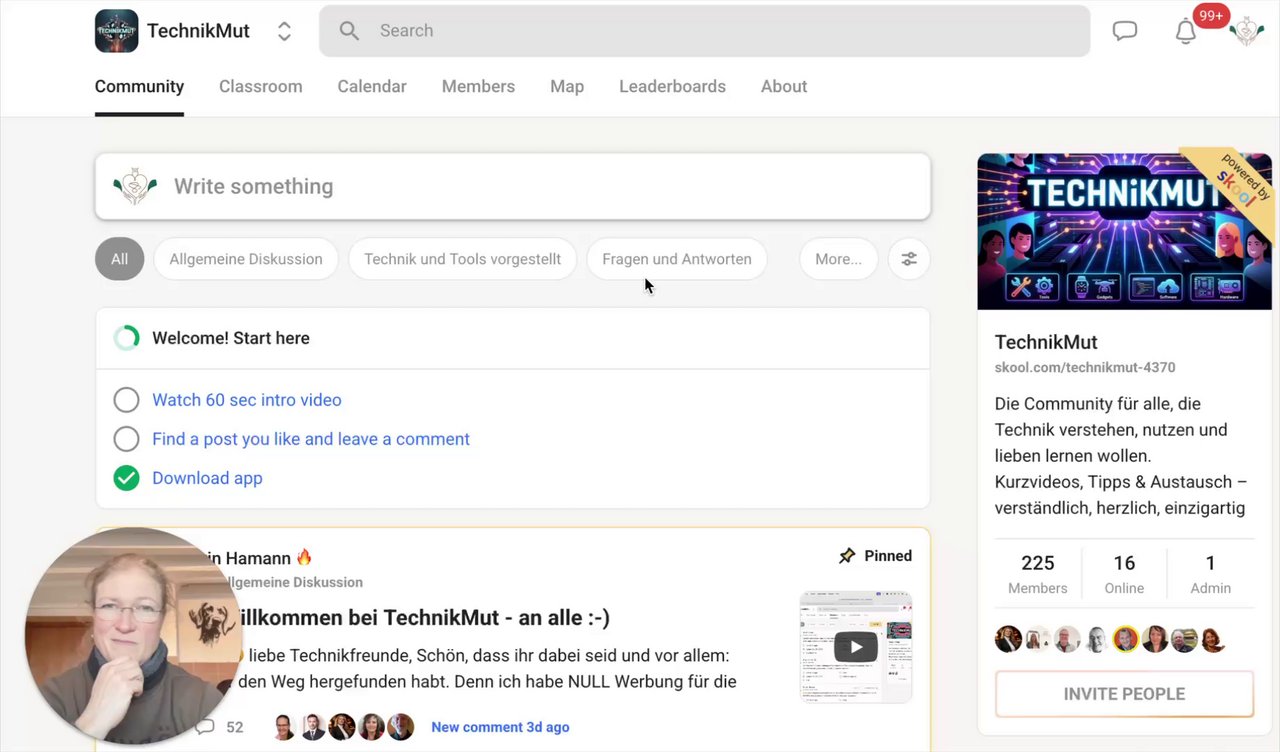
Task: Open the notifications bell
Action: click(1186, 31)
